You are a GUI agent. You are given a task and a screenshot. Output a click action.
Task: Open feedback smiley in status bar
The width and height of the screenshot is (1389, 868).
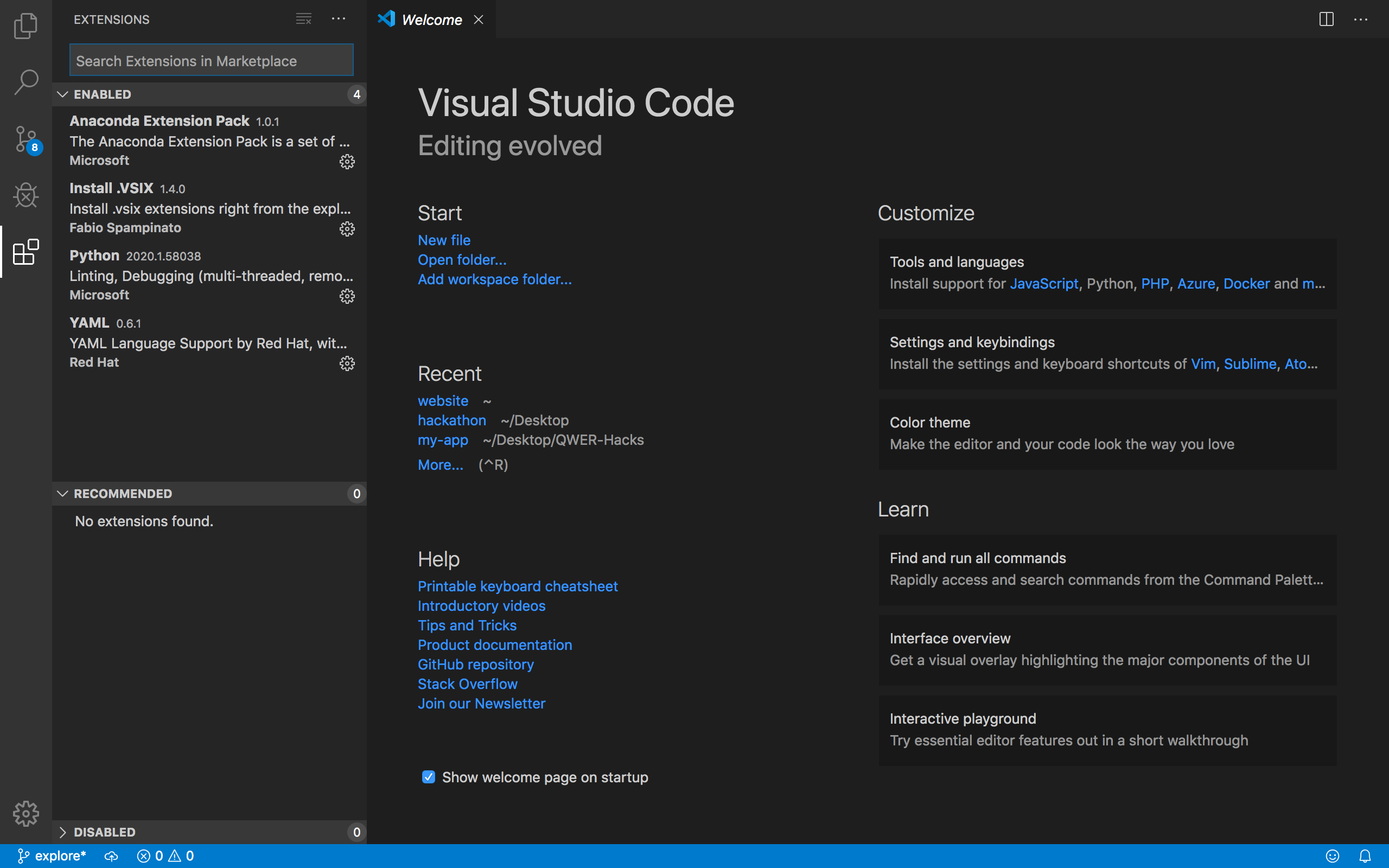(x=1332, y=856)
